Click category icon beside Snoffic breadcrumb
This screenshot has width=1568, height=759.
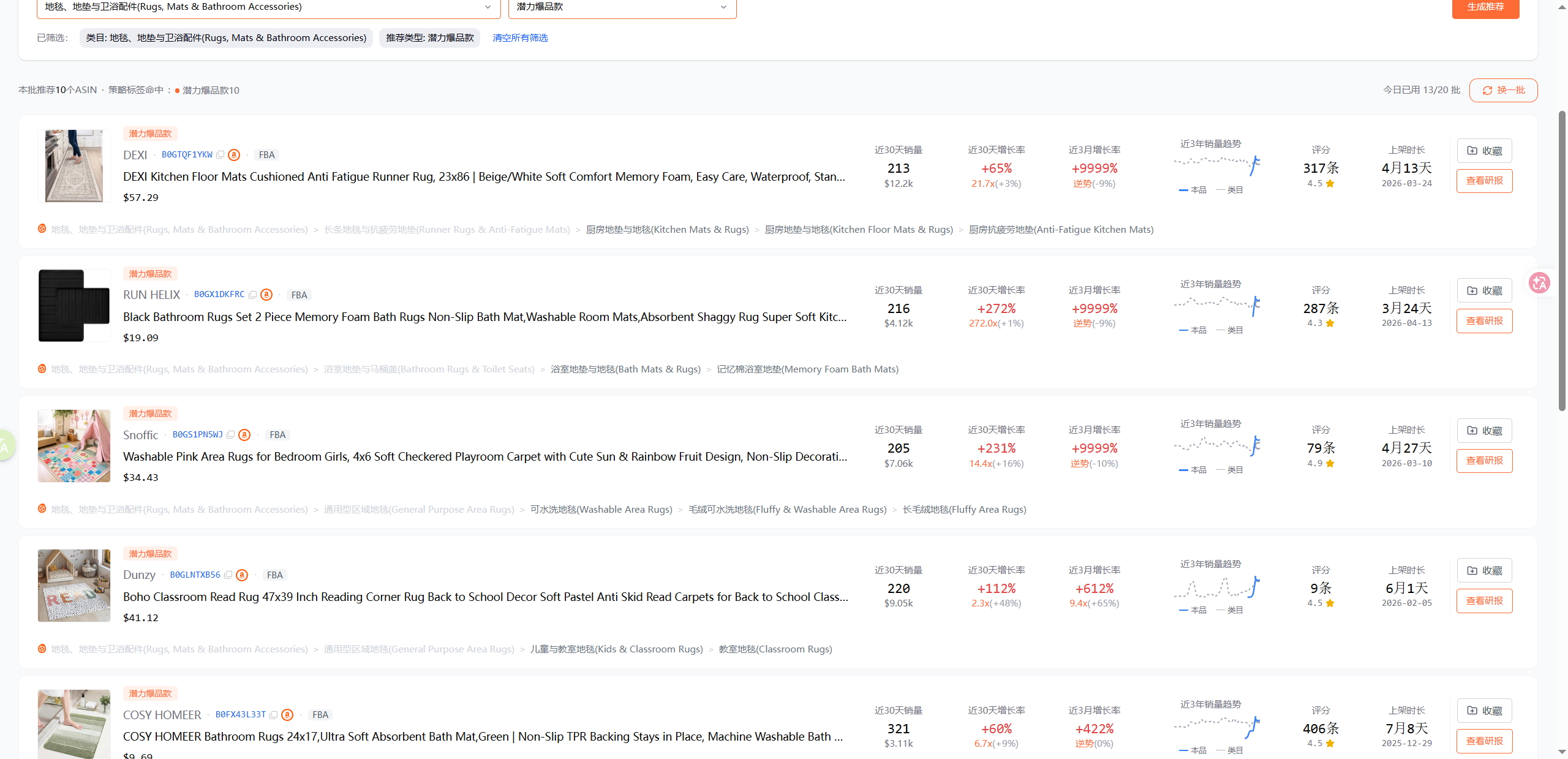pyautogui.click(x=42, y=508)
